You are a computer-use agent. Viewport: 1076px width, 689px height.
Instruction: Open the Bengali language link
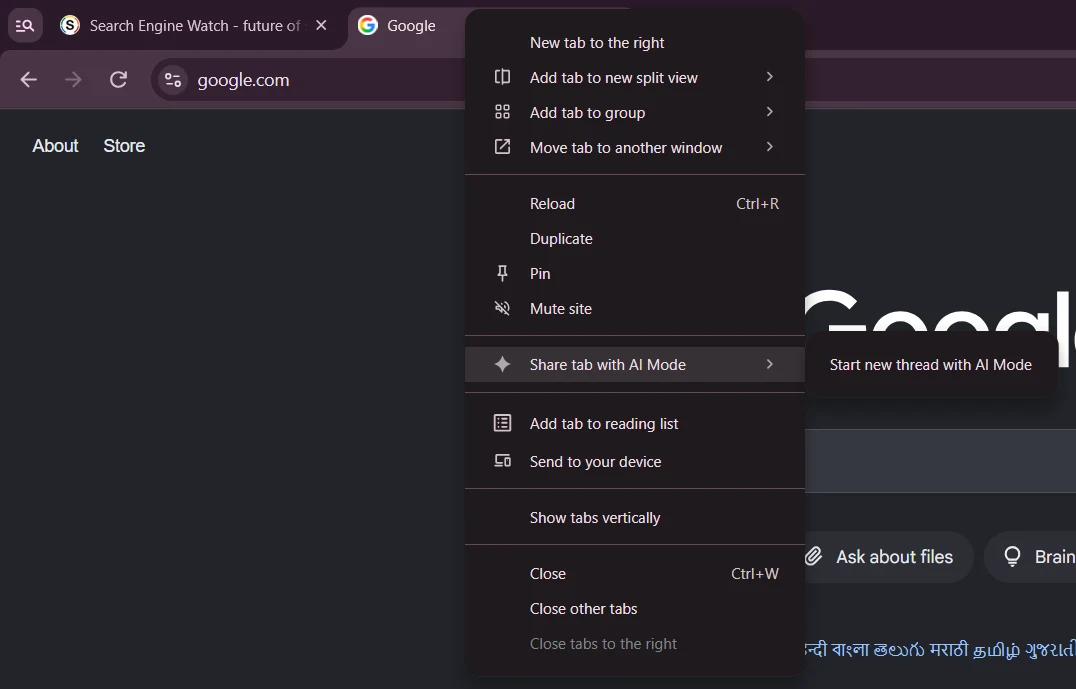(850, 649)
